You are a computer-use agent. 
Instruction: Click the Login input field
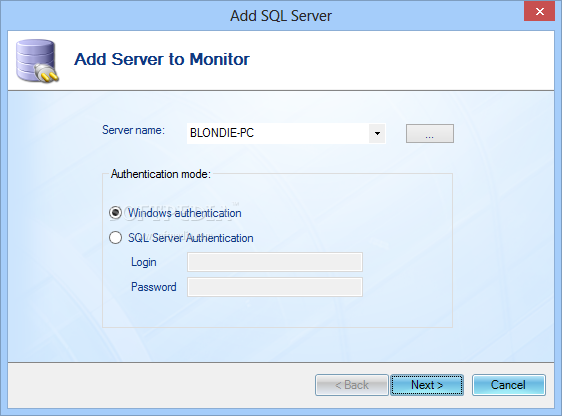275,262
